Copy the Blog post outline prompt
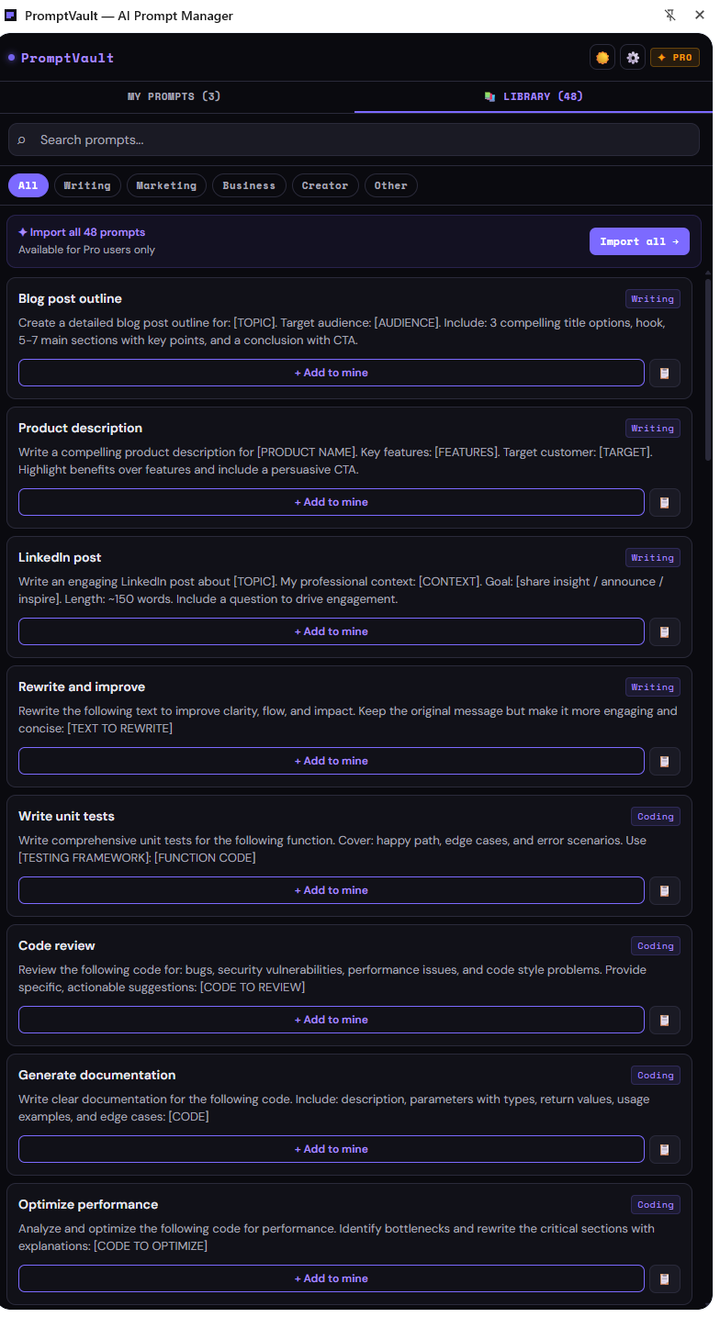Viewport: 720px width, 1317px height. click(664, 373)
